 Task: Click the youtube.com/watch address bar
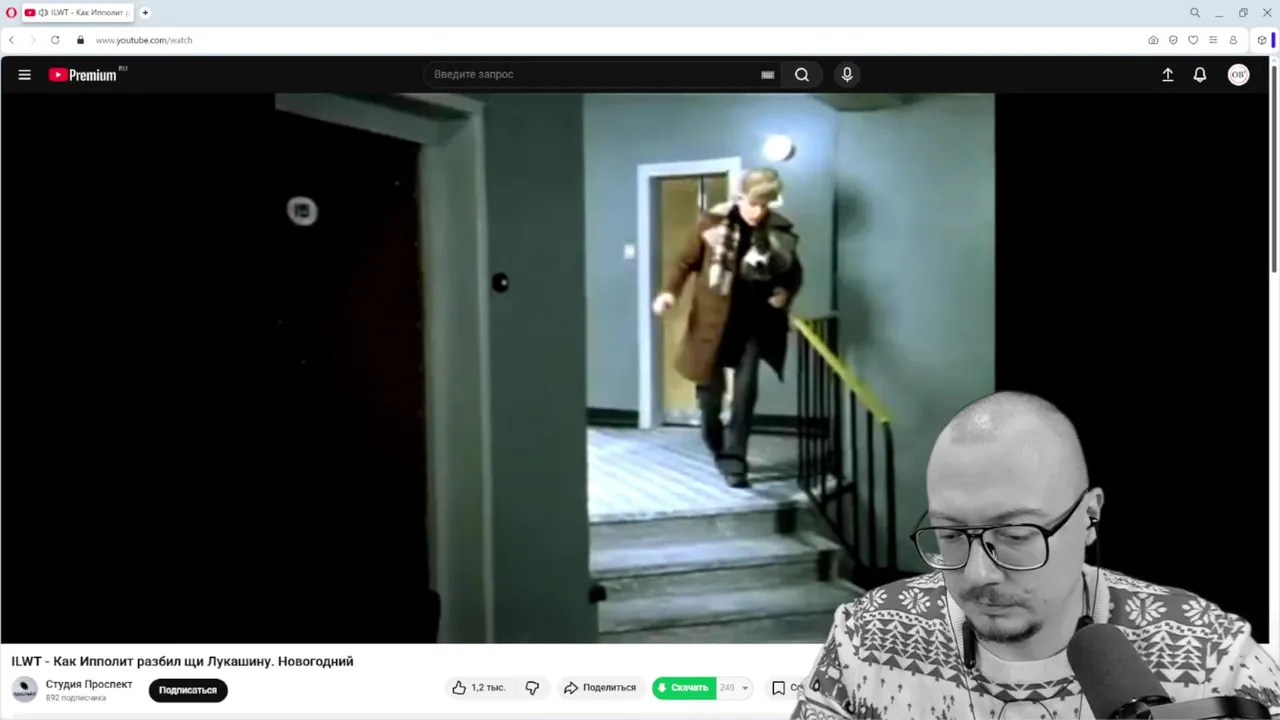click(x=144, y=40)
